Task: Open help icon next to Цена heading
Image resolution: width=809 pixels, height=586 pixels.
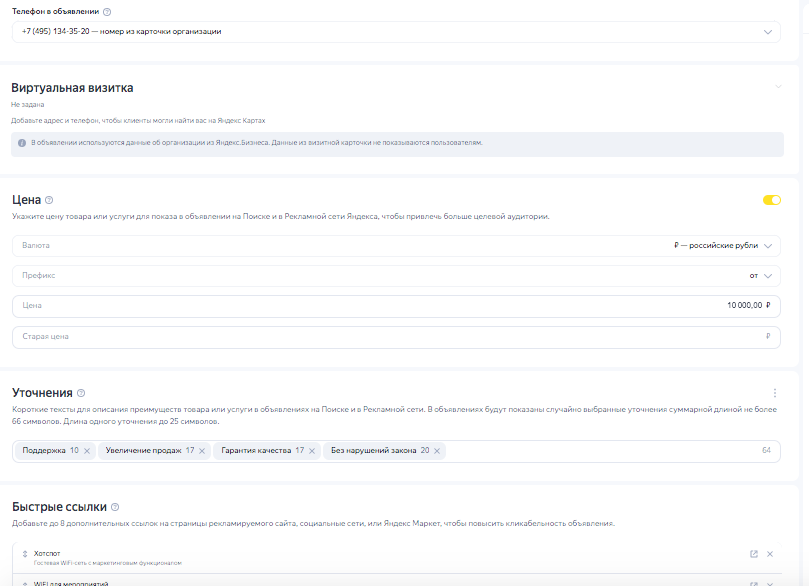Action: point(49,200)
